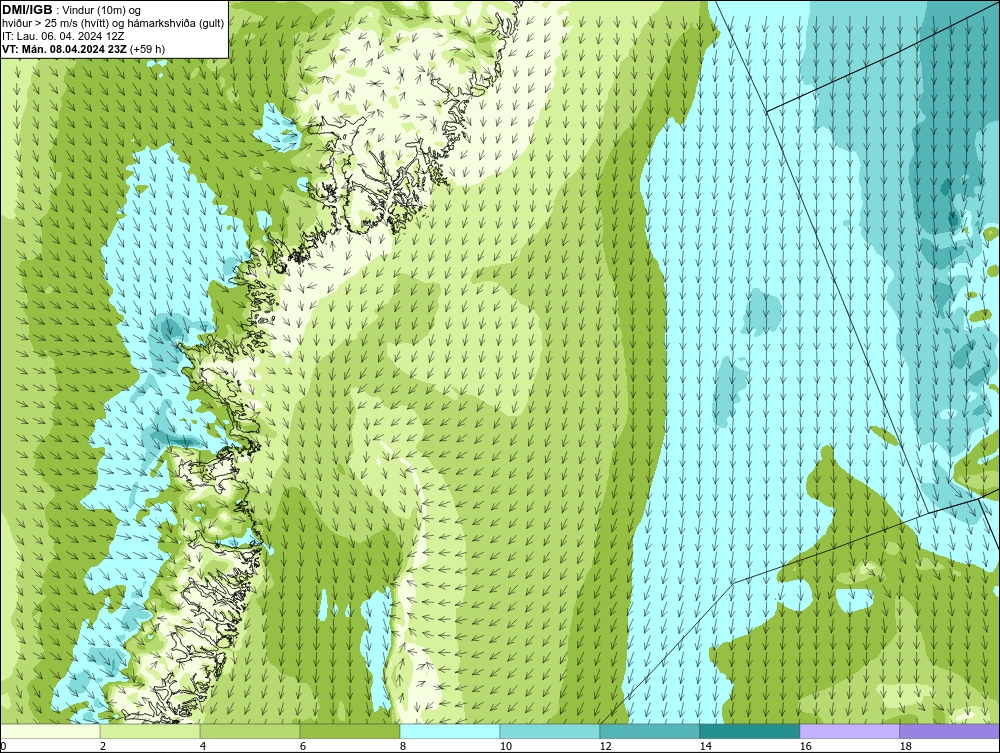Click the '(+59 h)' forecast offset text
1000x753 pixels.
147,48
